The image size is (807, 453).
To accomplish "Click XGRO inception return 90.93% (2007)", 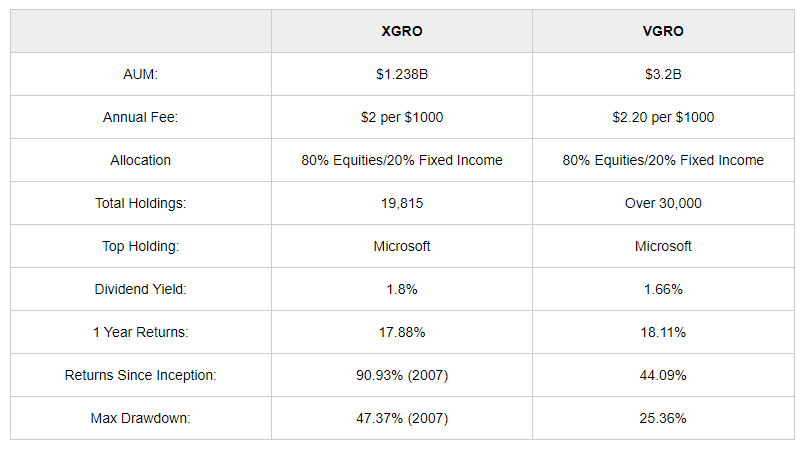I will pos(401,375).
